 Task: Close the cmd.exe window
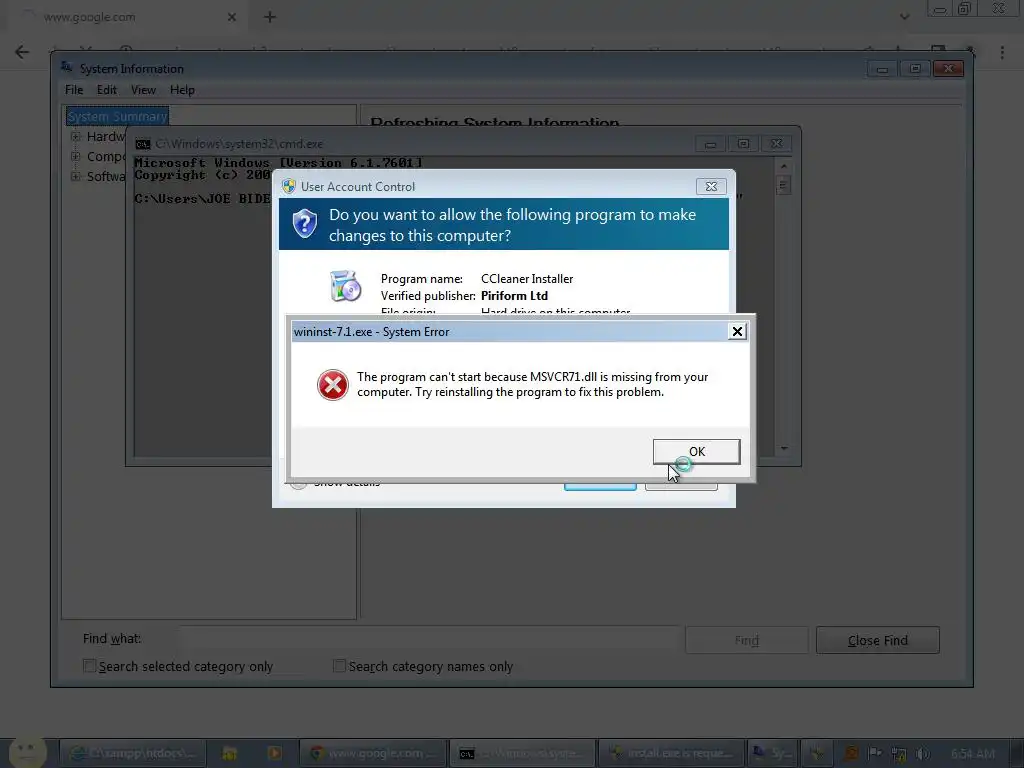(776, 144)
